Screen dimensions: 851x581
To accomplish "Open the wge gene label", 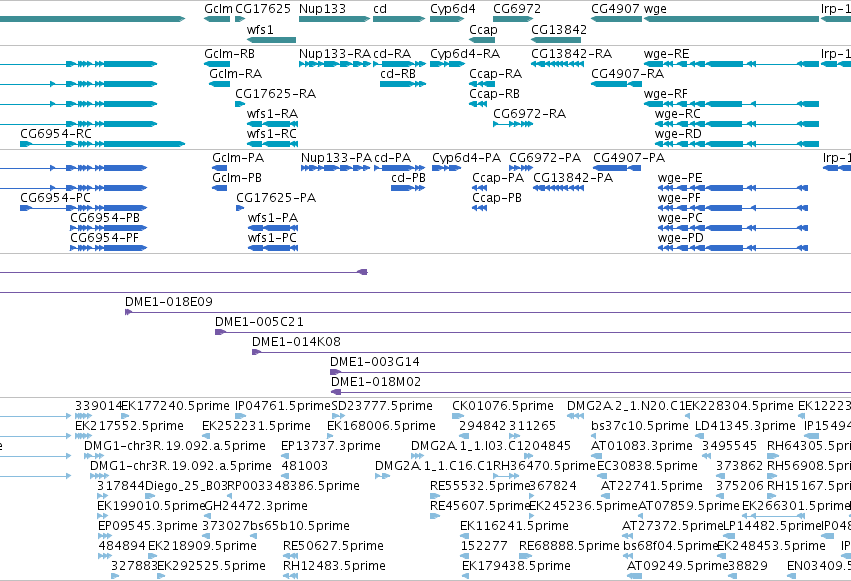I will click(x=655, y=9).
